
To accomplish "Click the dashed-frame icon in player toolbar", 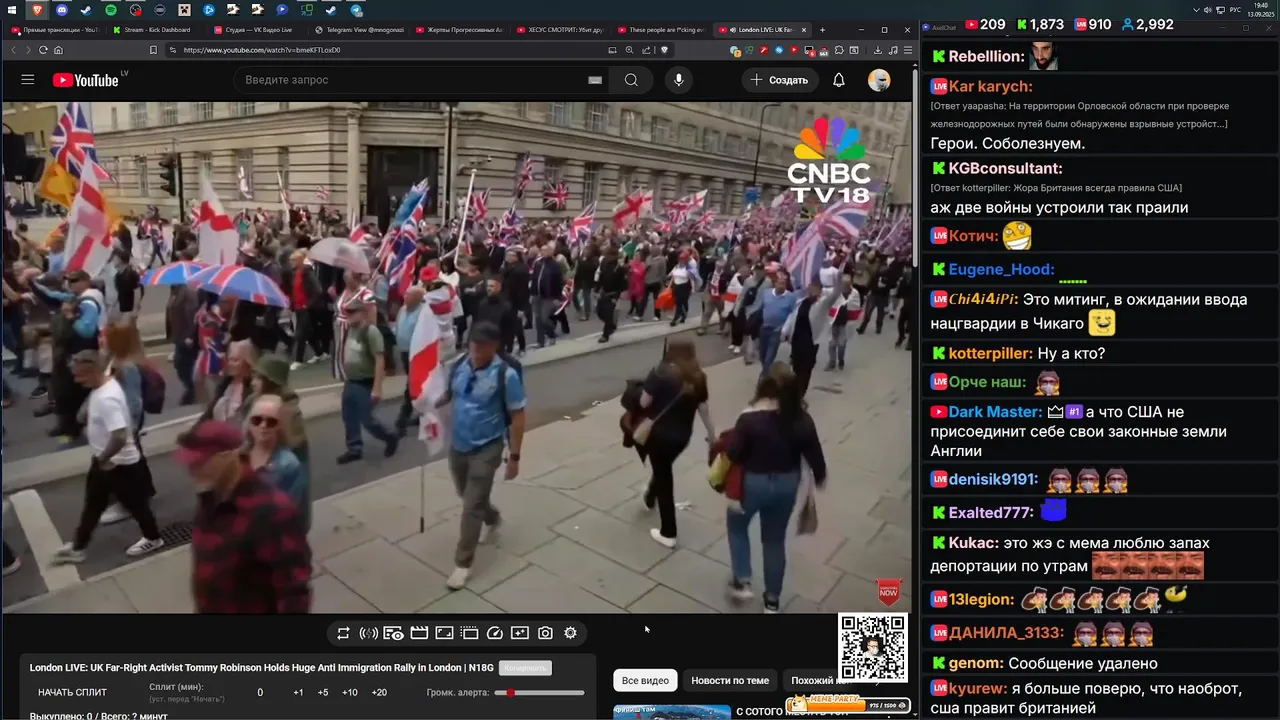I will tap(469, 633).
